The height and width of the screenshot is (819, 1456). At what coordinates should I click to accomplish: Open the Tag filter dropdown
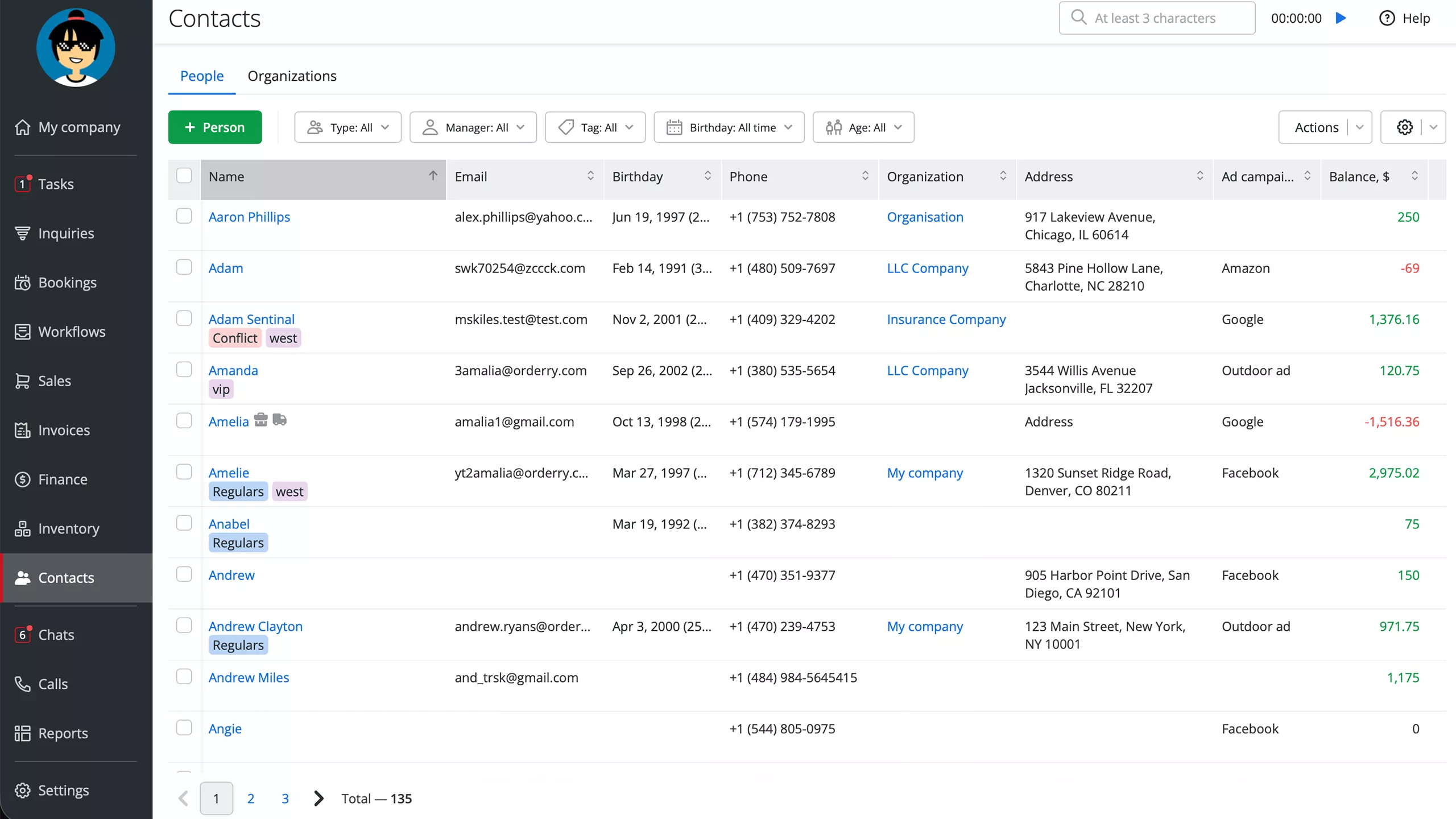point(595,127)
